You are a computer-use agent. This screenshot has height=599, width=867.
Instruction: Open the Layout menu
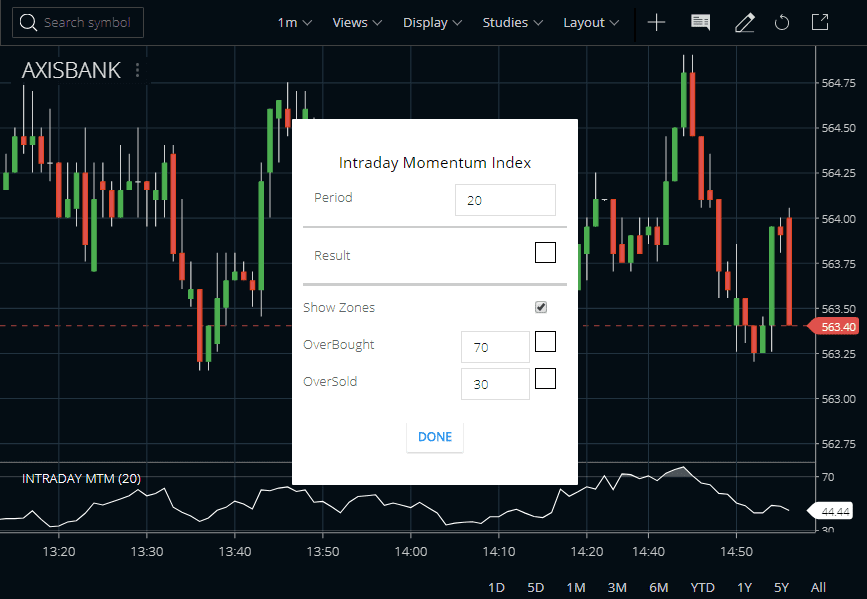(590, 22)
